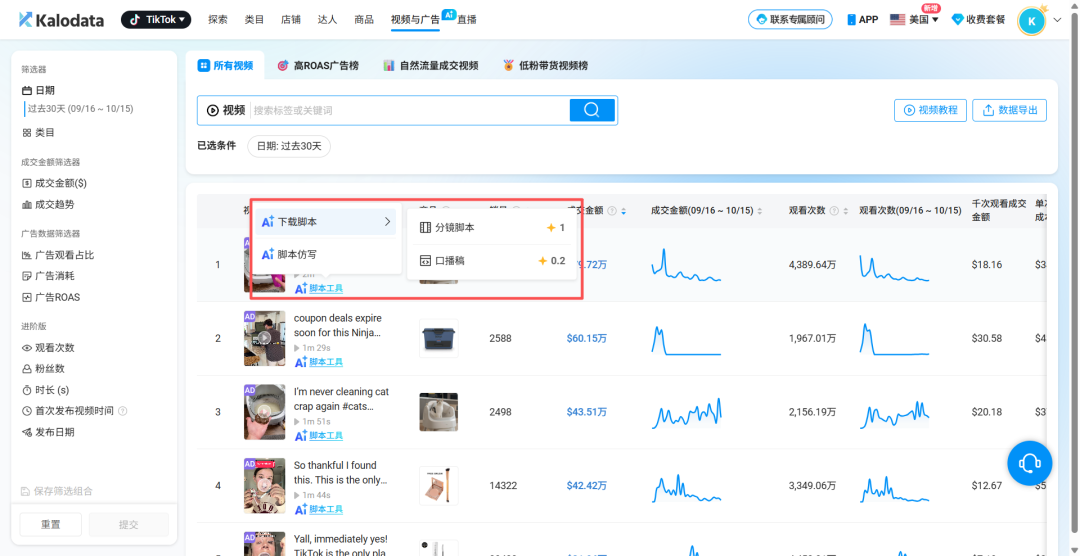Image resolution: width=1080 pixels, height=556 pixels.
Task: Open the 达人 menu
Action: pyautogui.click(x=327, y=20)
